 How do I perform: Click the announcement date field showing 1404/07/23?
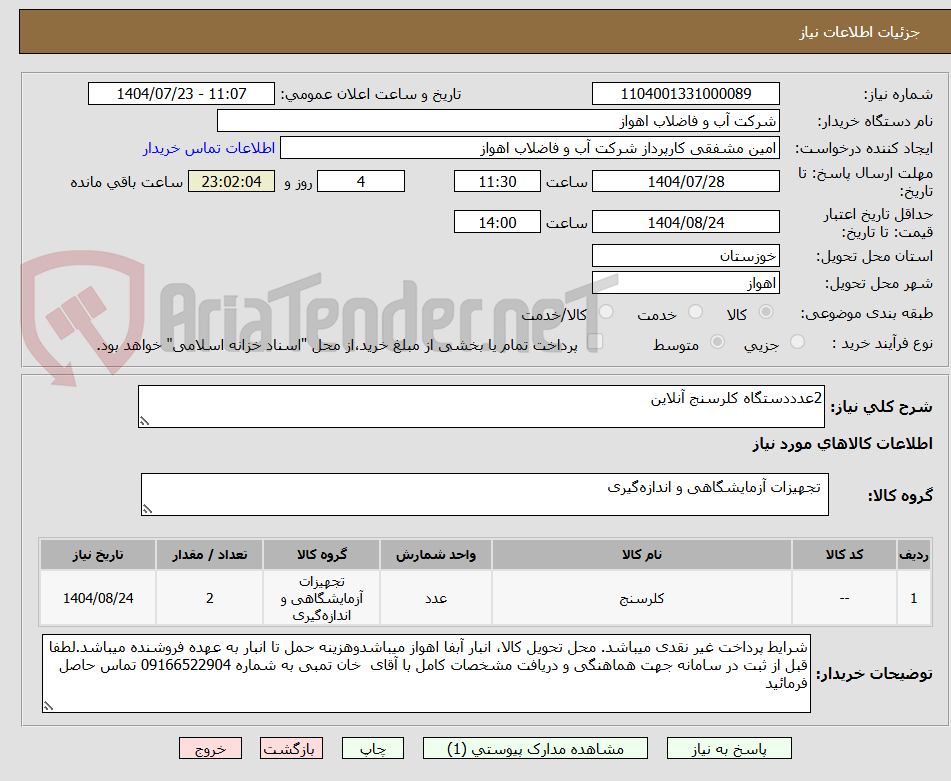(178, 93)
